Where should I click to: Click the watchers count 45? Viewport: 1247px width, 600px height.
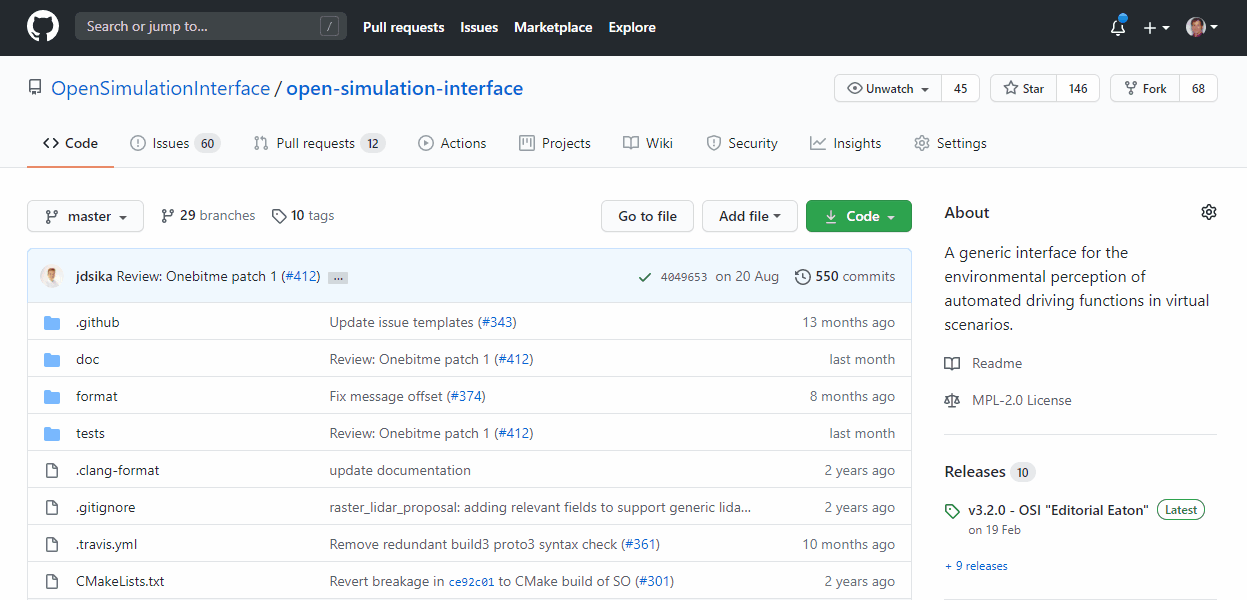961,88
